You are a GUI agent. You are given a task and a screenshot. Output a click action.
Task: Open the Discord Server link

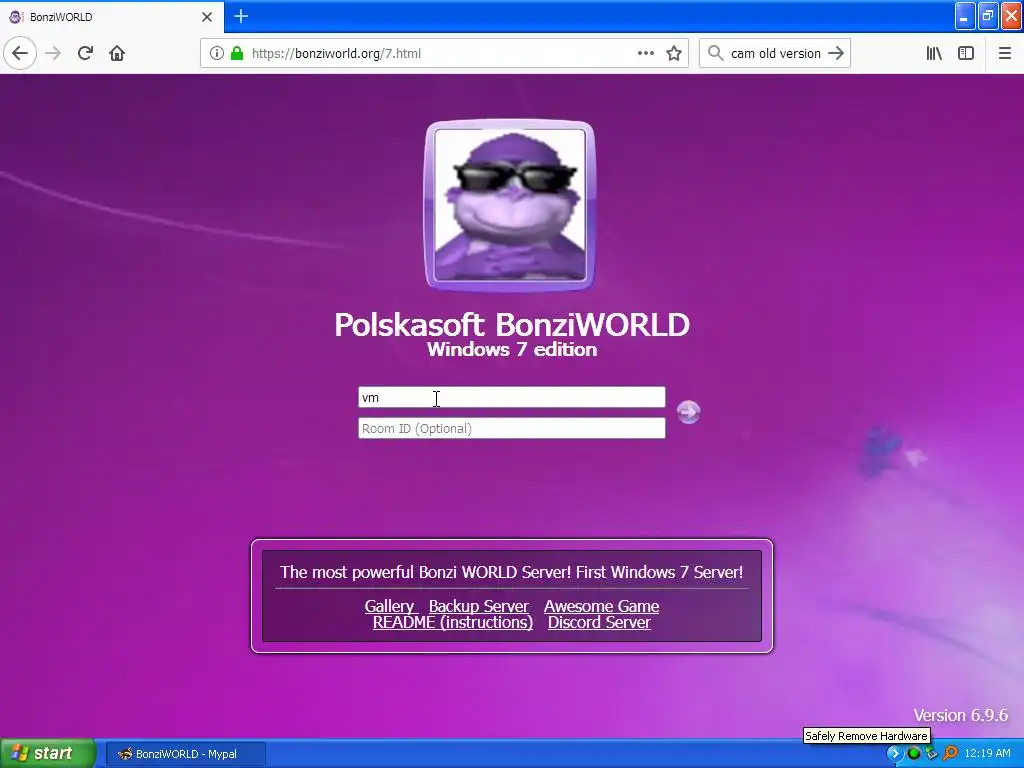(599, 622)
